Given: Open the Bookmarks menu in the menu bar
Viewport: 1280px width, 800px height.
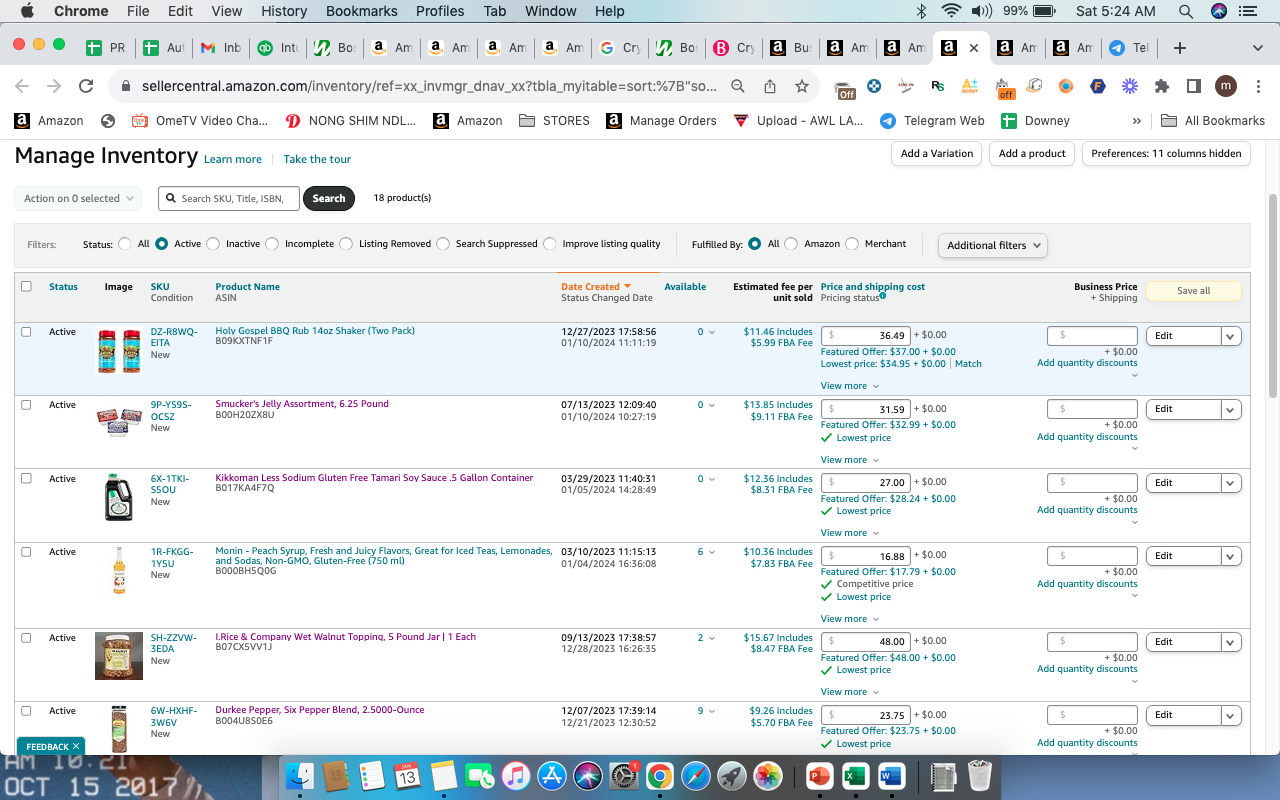Looking at the screenshot, I should [x=361, y=11].
